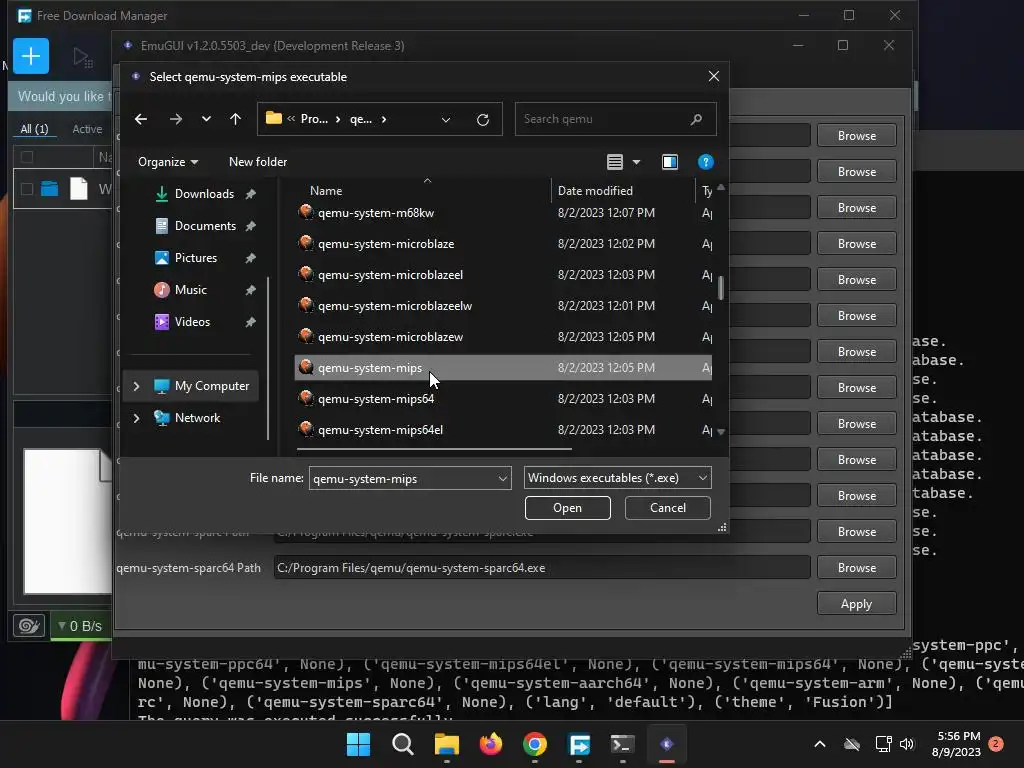Open Firefox from taskbar
The height and width of the screenshot is (768, 1024).
(x=490, y=744)
